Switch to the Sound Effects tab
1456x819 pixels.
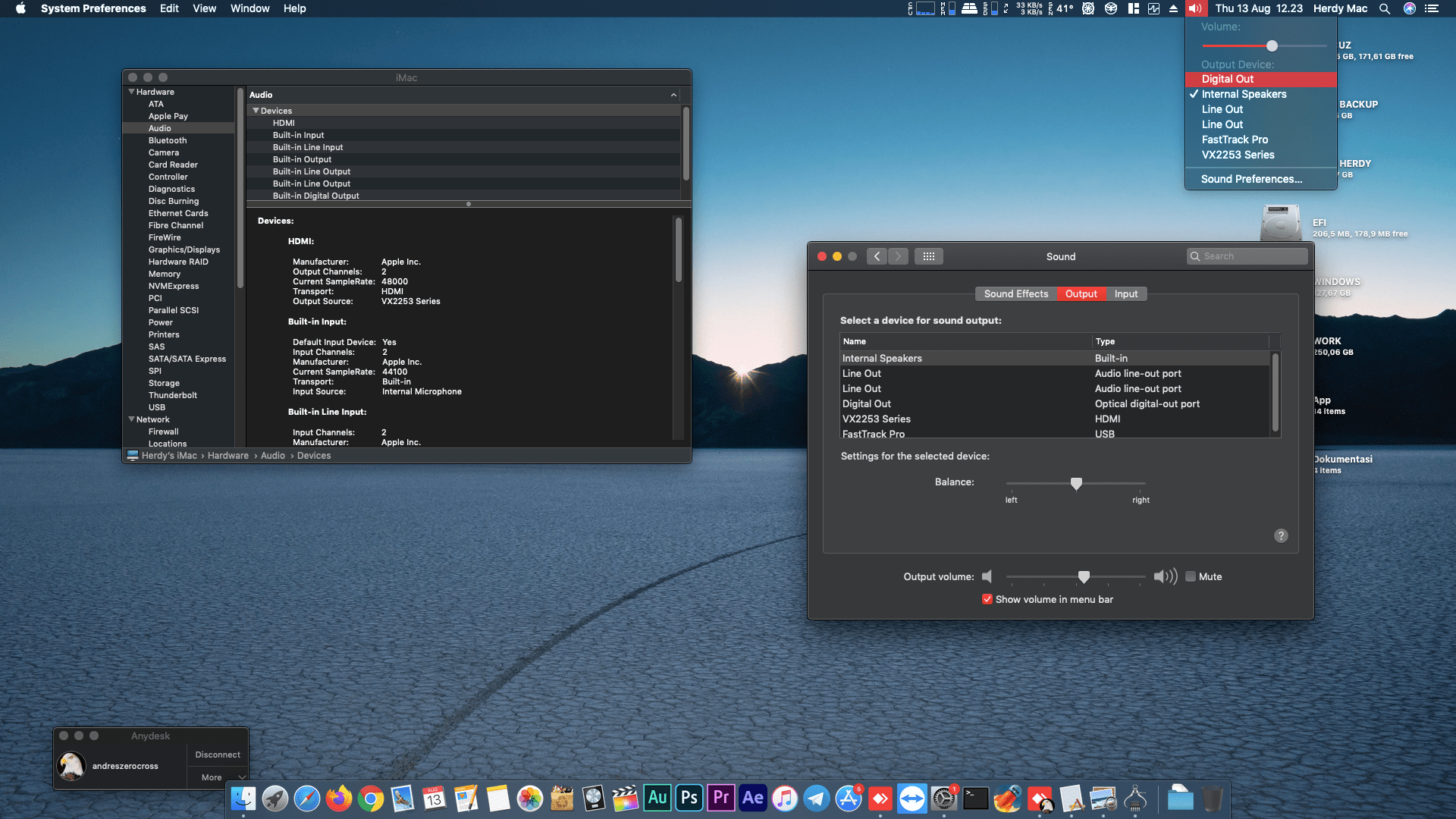[1016, 293]
